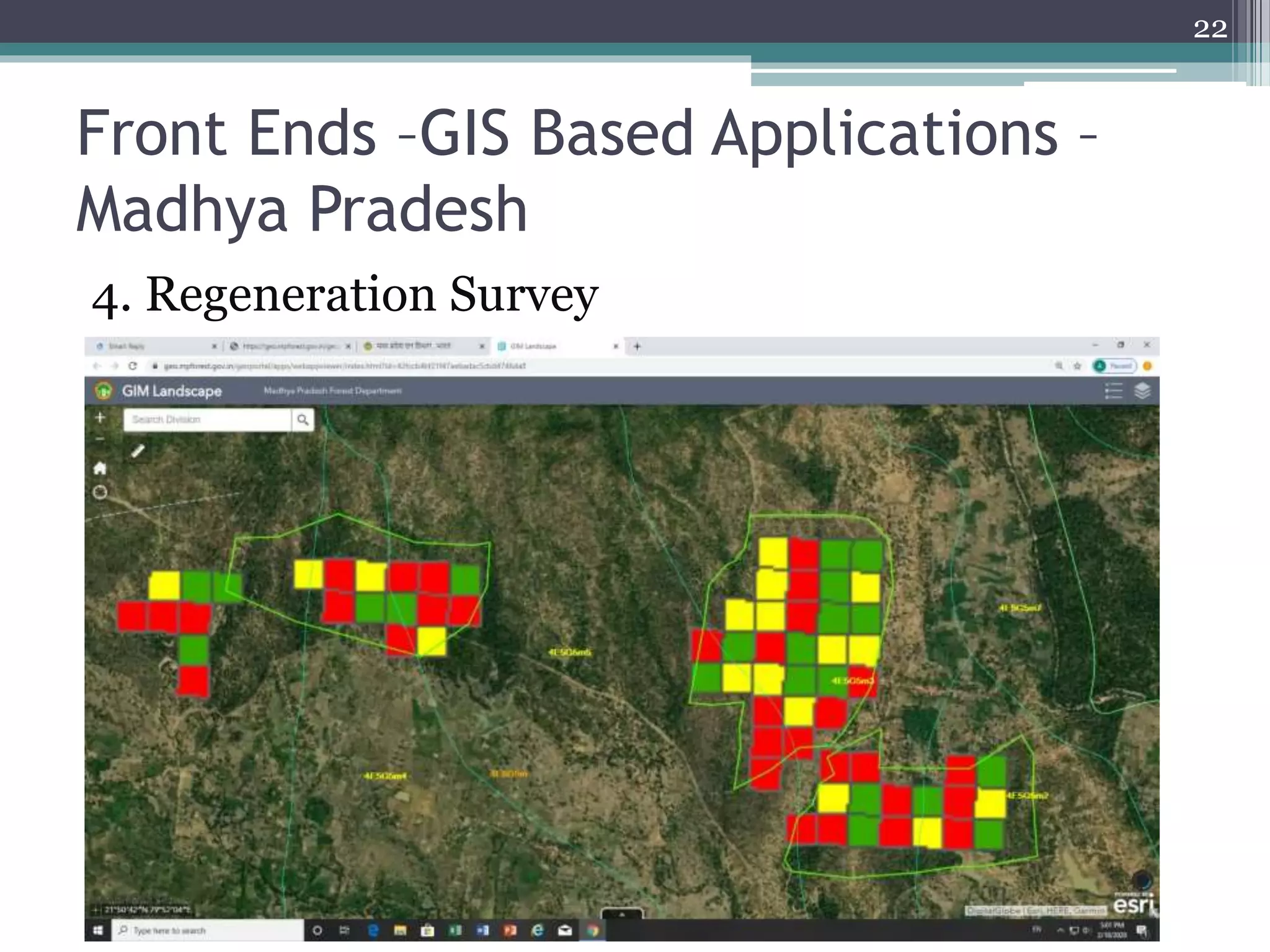Viewport: 1270px width, 952px height.
Task: Click the GIM Landscape logo icon
Action: pos(104,391)
